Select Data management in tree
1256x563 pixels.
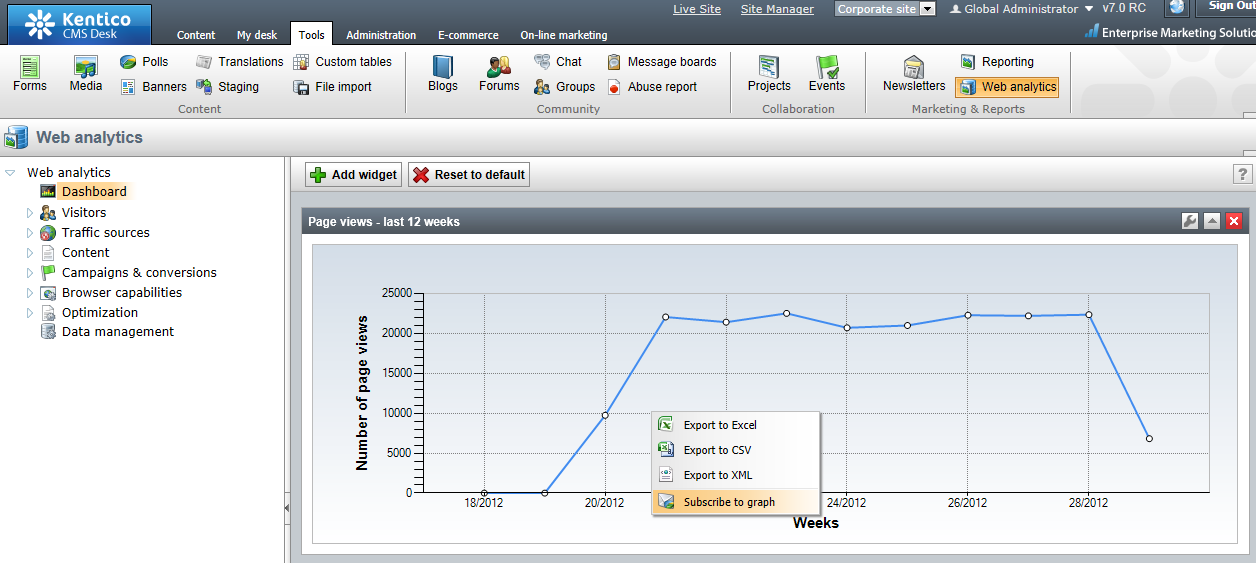click(x=117, y=332)
